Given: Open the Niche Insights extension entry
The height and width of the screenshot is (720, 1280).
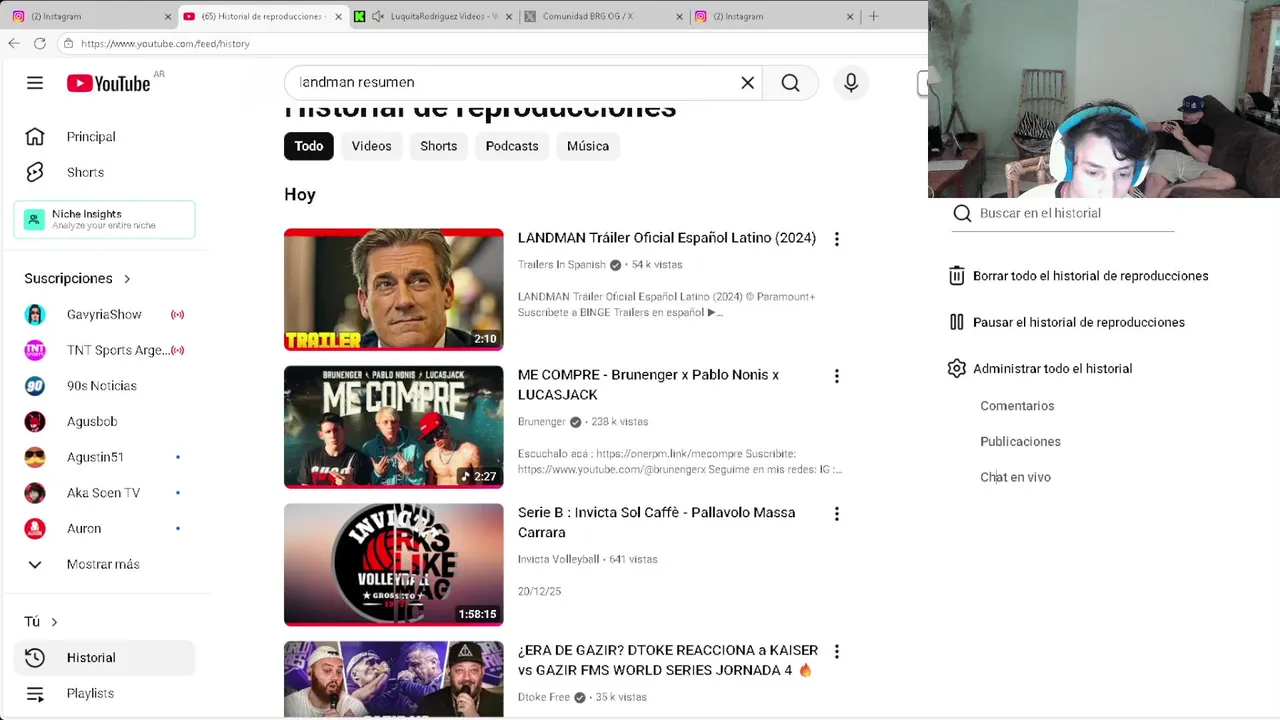Looking at the screenshot, I should coord(104,219).
